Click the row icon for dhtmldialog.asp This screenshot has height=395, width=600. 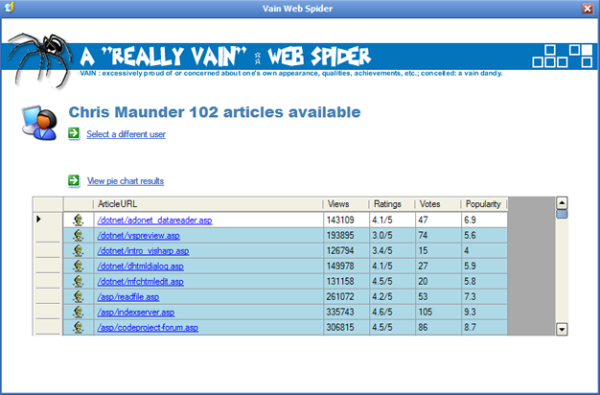(78, 266)
